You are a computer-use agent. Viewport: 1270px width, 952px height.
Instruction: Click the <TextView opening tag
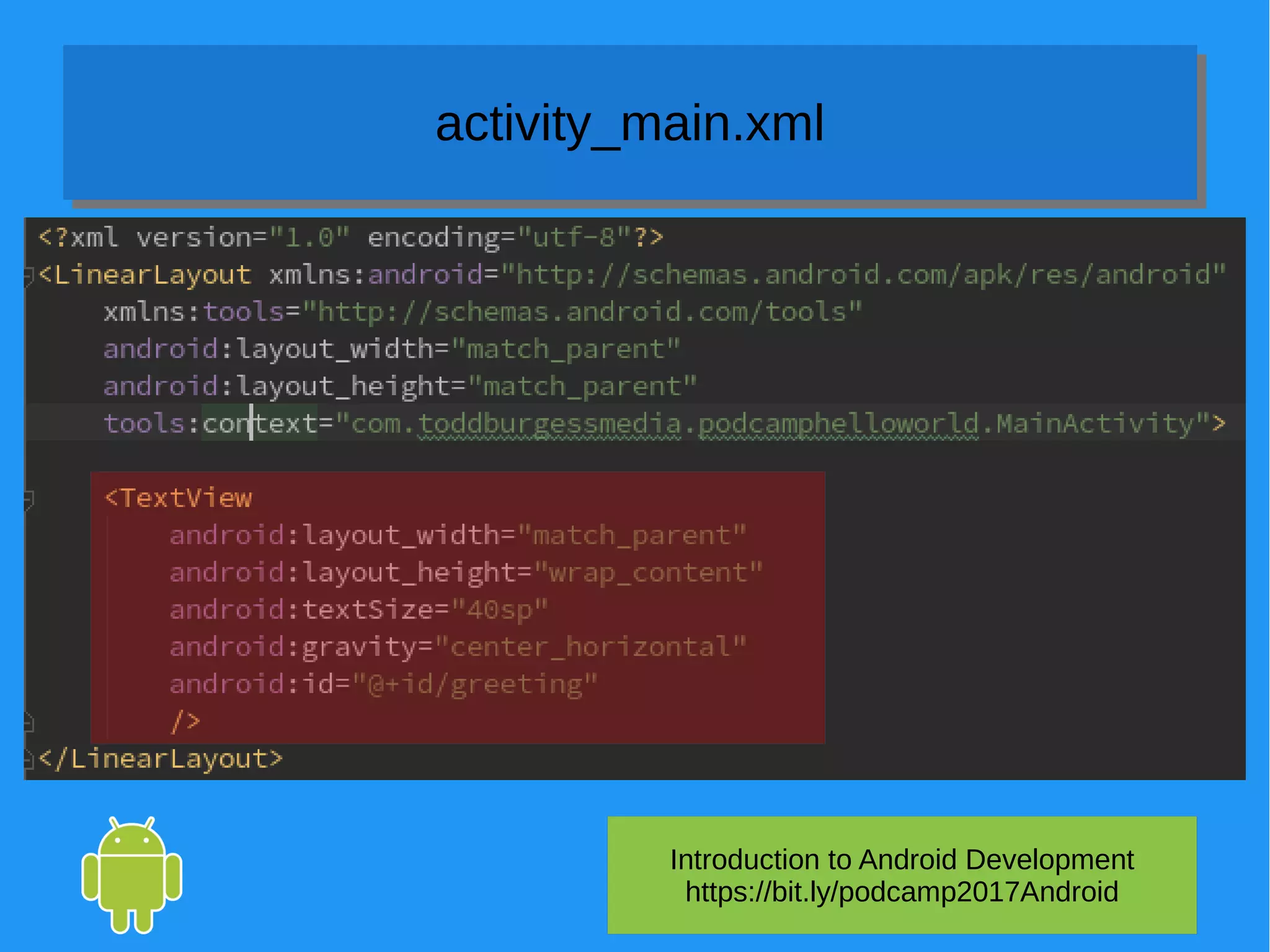[179, 498]
